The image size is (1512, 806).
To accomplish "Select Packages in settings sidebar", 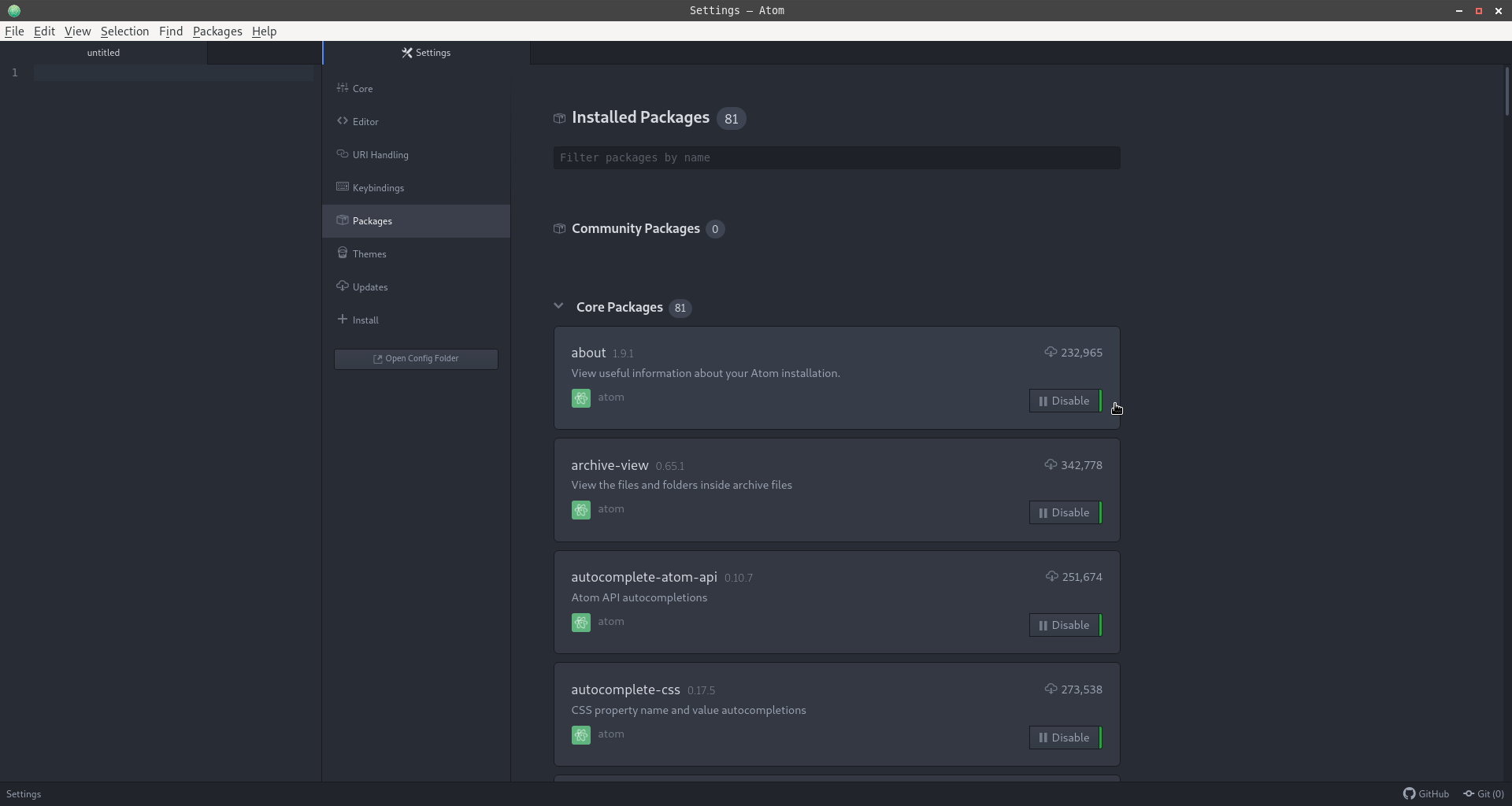I will point(416,220).
